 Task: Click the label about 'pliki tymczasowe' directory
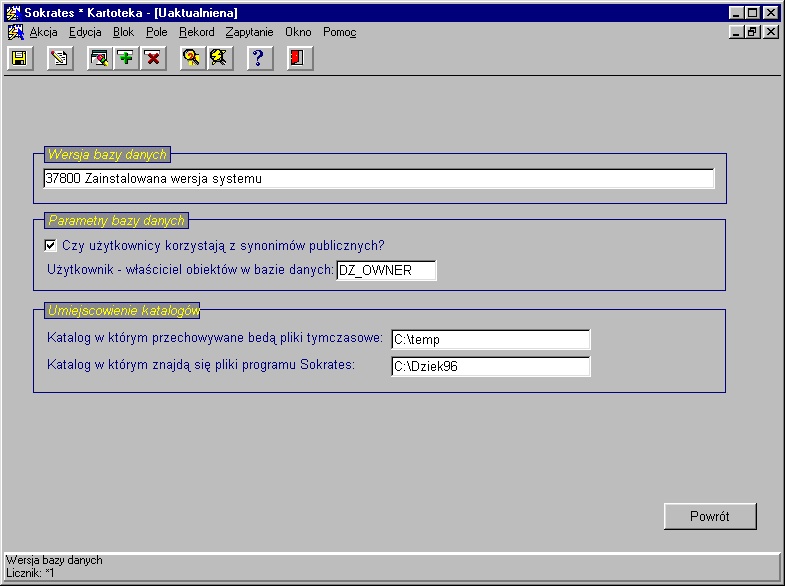pyautogui.click(x=215, y=338)
